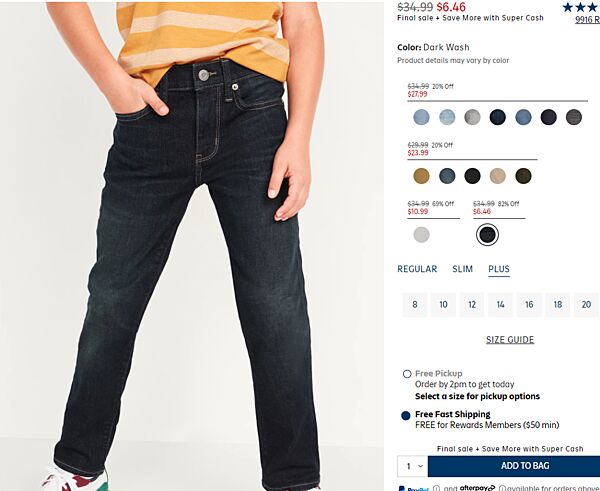600x491 pixels.
Task: Click the ADD TO BAG button
Action: tap(514, 466)
